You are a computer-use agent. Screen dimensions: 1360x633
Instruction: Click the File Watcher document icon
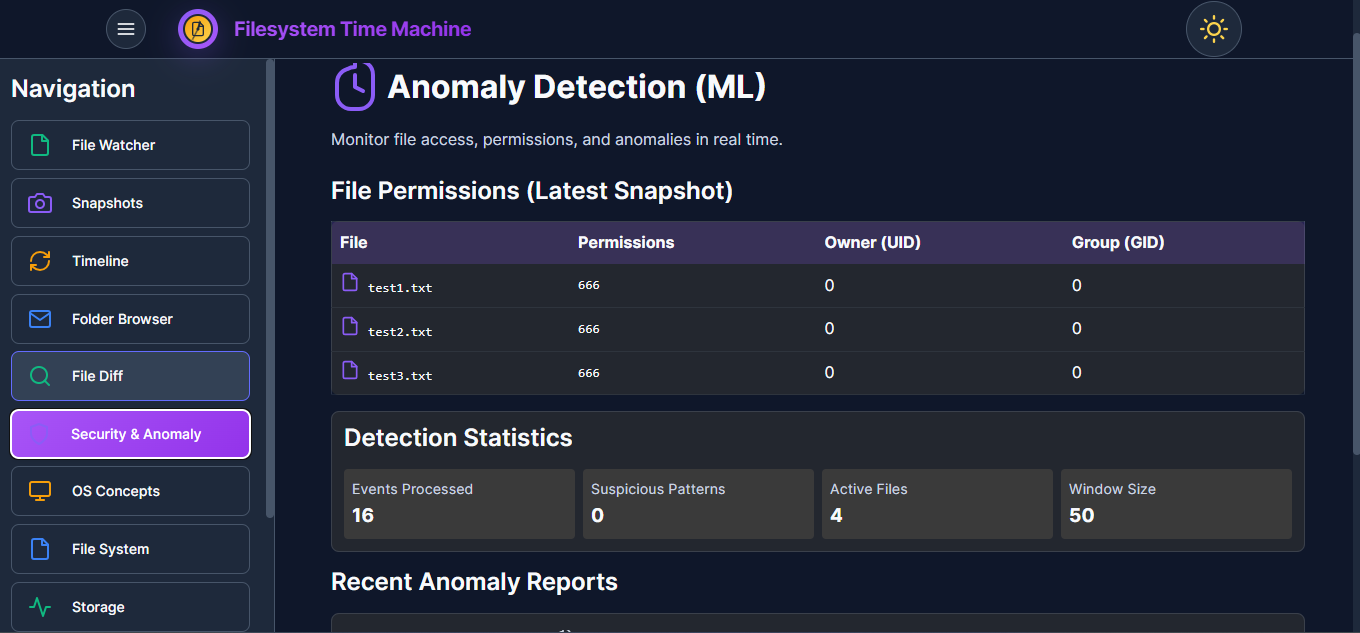pyautogui.click(x=40, y=145)
